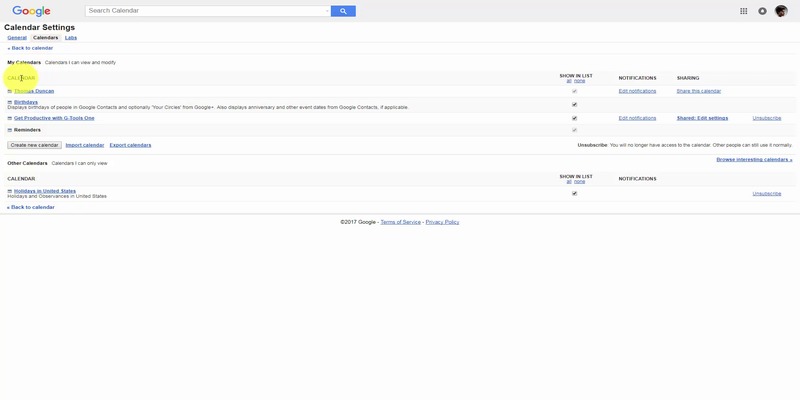Click the Google logo

click(x=31, y=11)
